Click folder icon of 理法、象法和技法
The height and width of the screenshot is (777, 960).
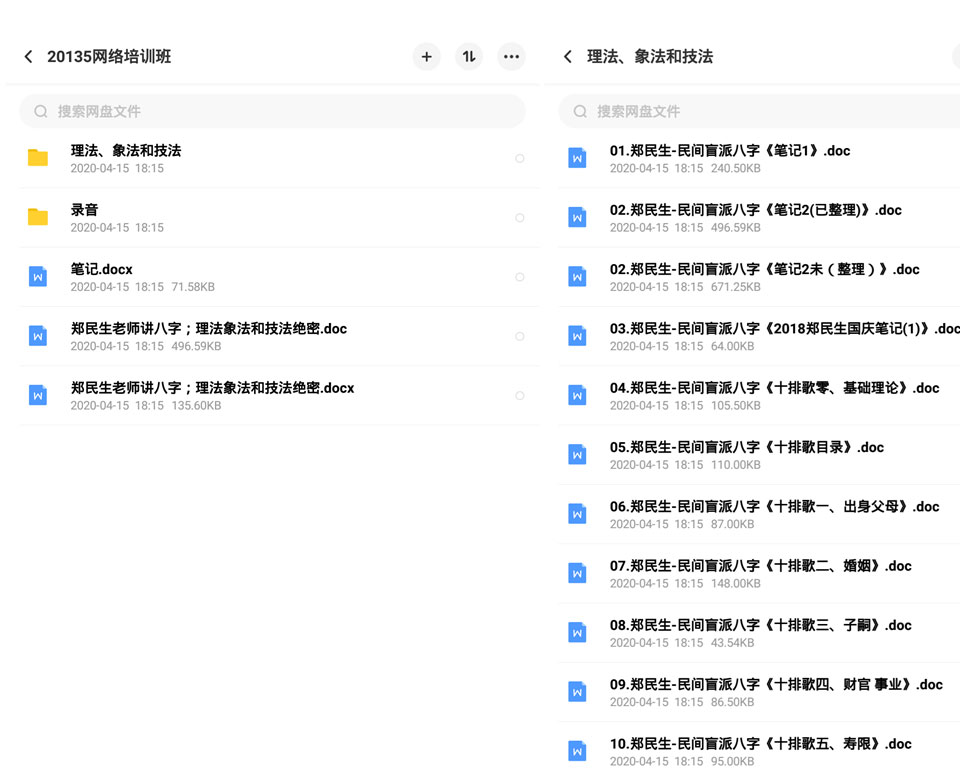tap(38, 158)
